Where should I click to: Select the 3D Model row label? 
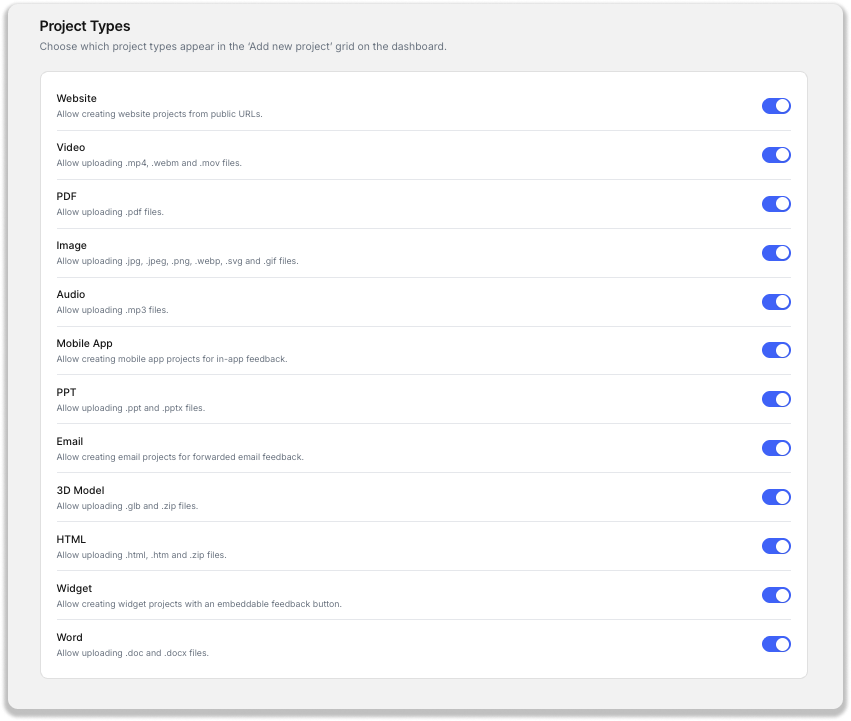80,490
